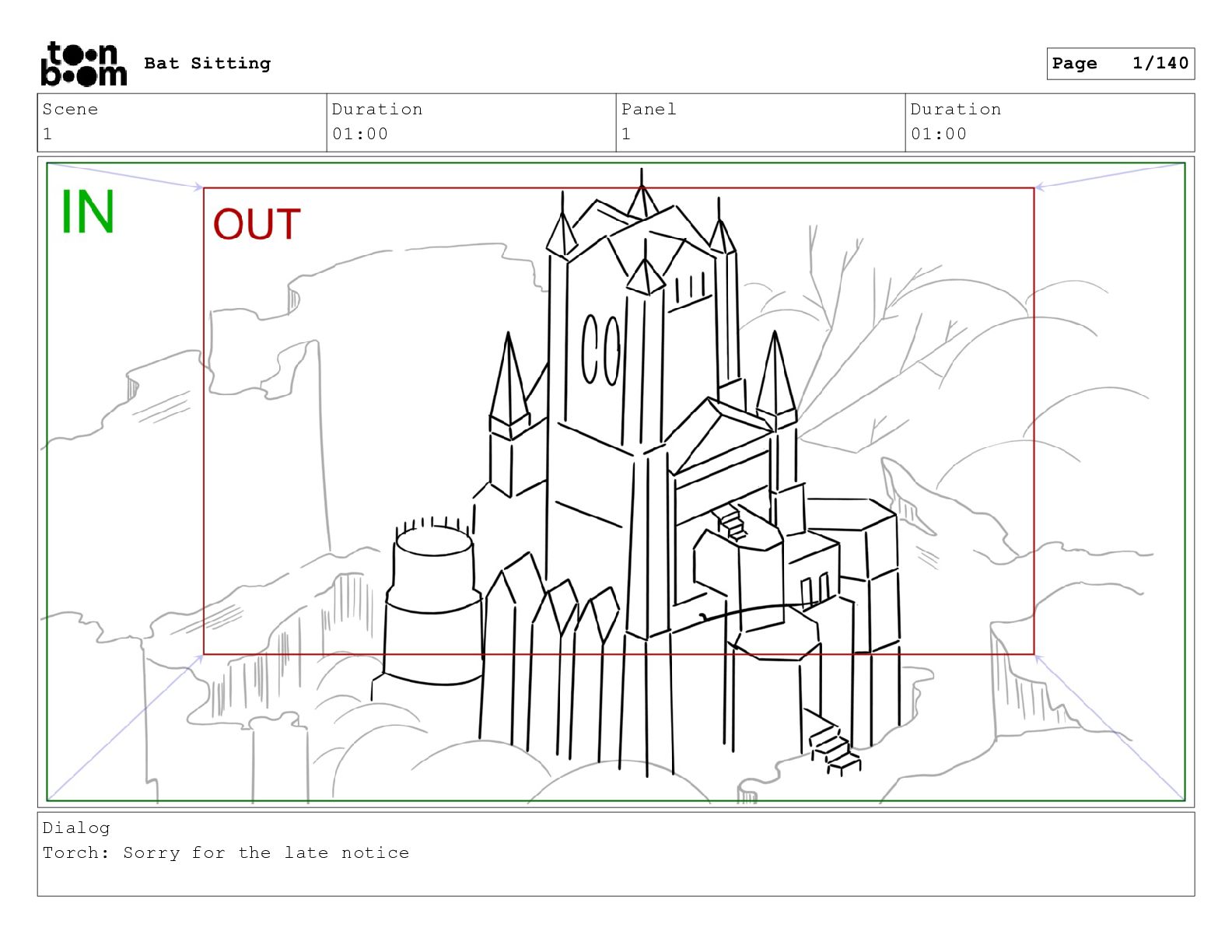Click the green 'IN' camera label
1232x952 pixels.
88,212
